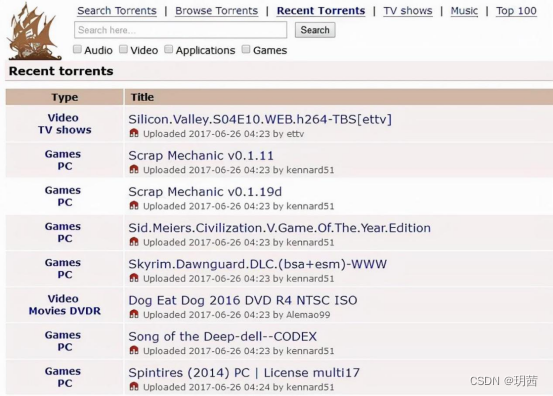
Task: Click magnet icon for Scrap Mechanic v0.1.11
Action: pos(134,169)
